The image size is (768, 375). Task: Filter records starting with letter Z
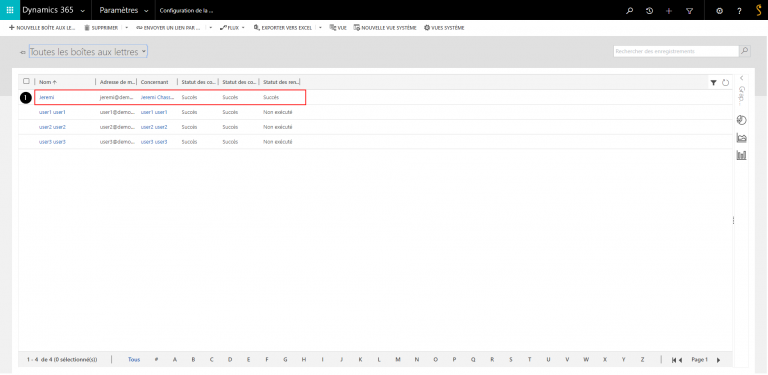(x=642, y=360)
